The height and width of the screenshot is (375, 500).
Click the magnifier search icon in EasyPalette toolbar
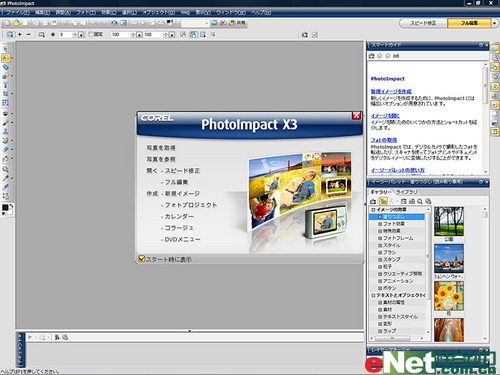[420, 201]
